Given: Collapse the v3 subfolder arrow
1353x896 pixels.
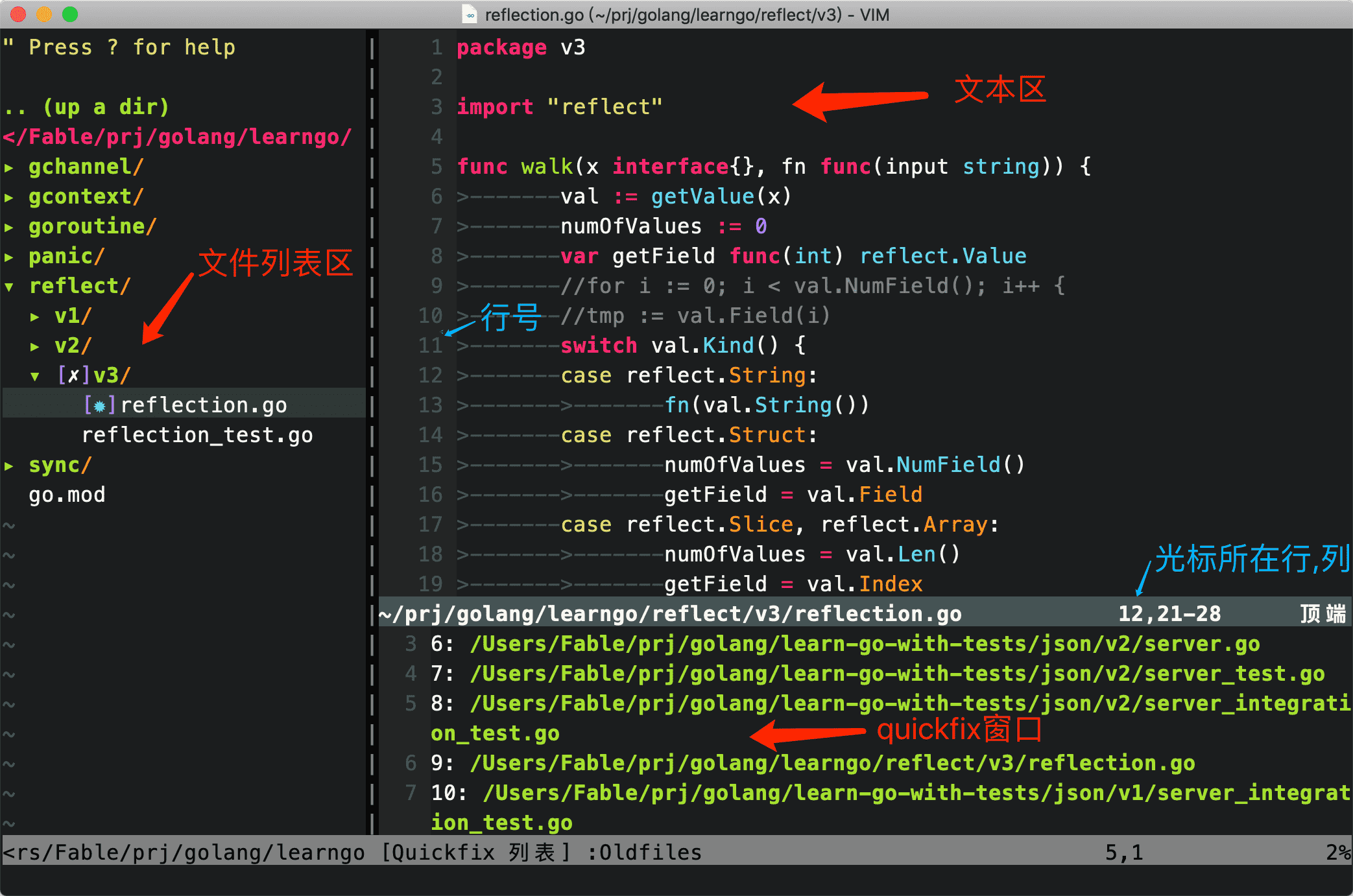Looking at the screenshot, I should click(35, 377).
